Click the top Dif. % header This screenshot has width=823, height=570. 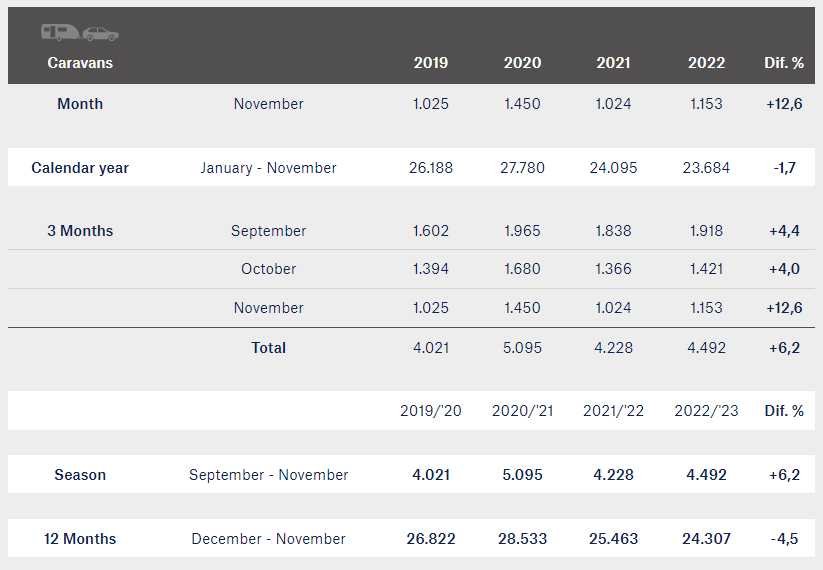(784, 63)
